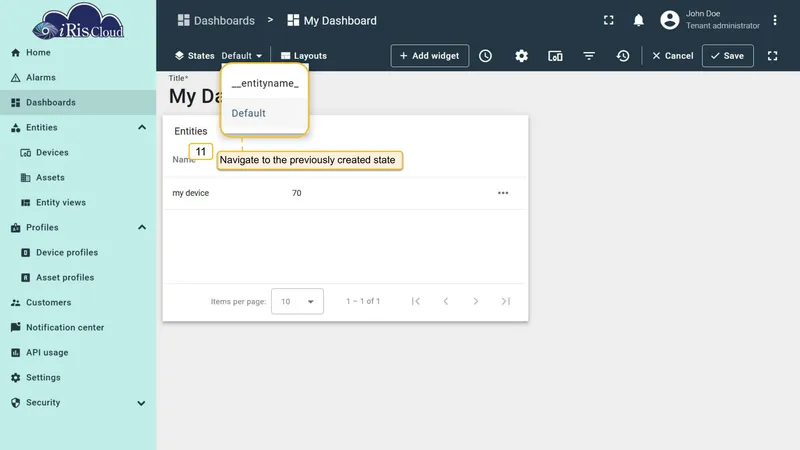Click the Alarms warning triangle icon
800x450 pixels.
(x=16, y=78)
